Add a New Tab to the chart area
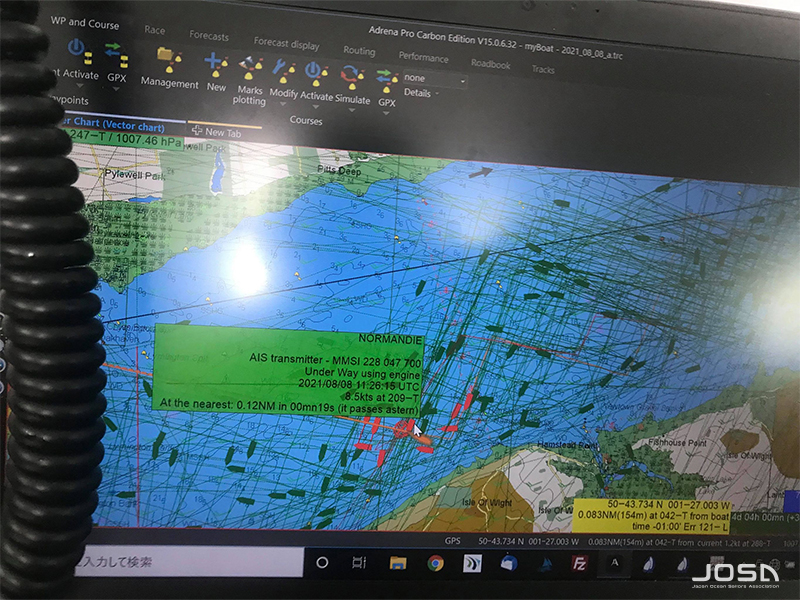This screenshot has width=800, height=600. (x=216, y=132)
